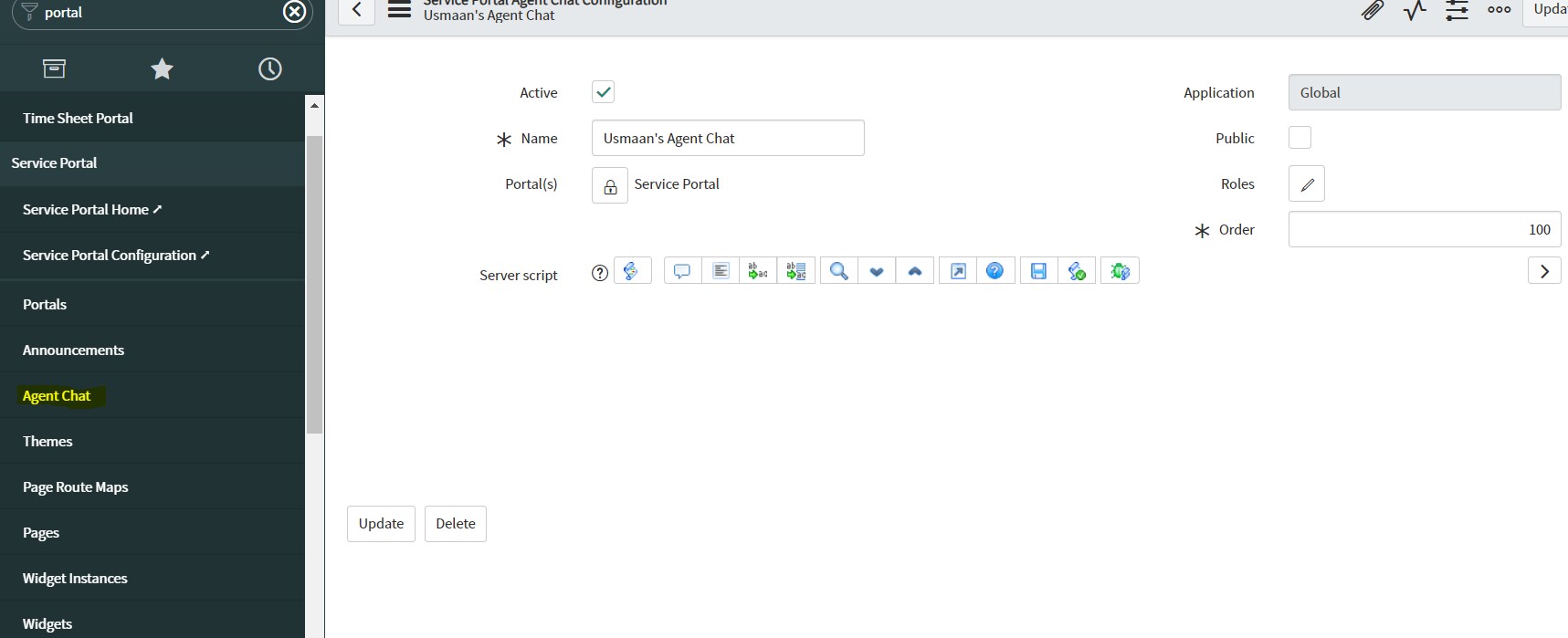Show favorites with the star icon
The image size is (1568, 638).
pos(162,68)
